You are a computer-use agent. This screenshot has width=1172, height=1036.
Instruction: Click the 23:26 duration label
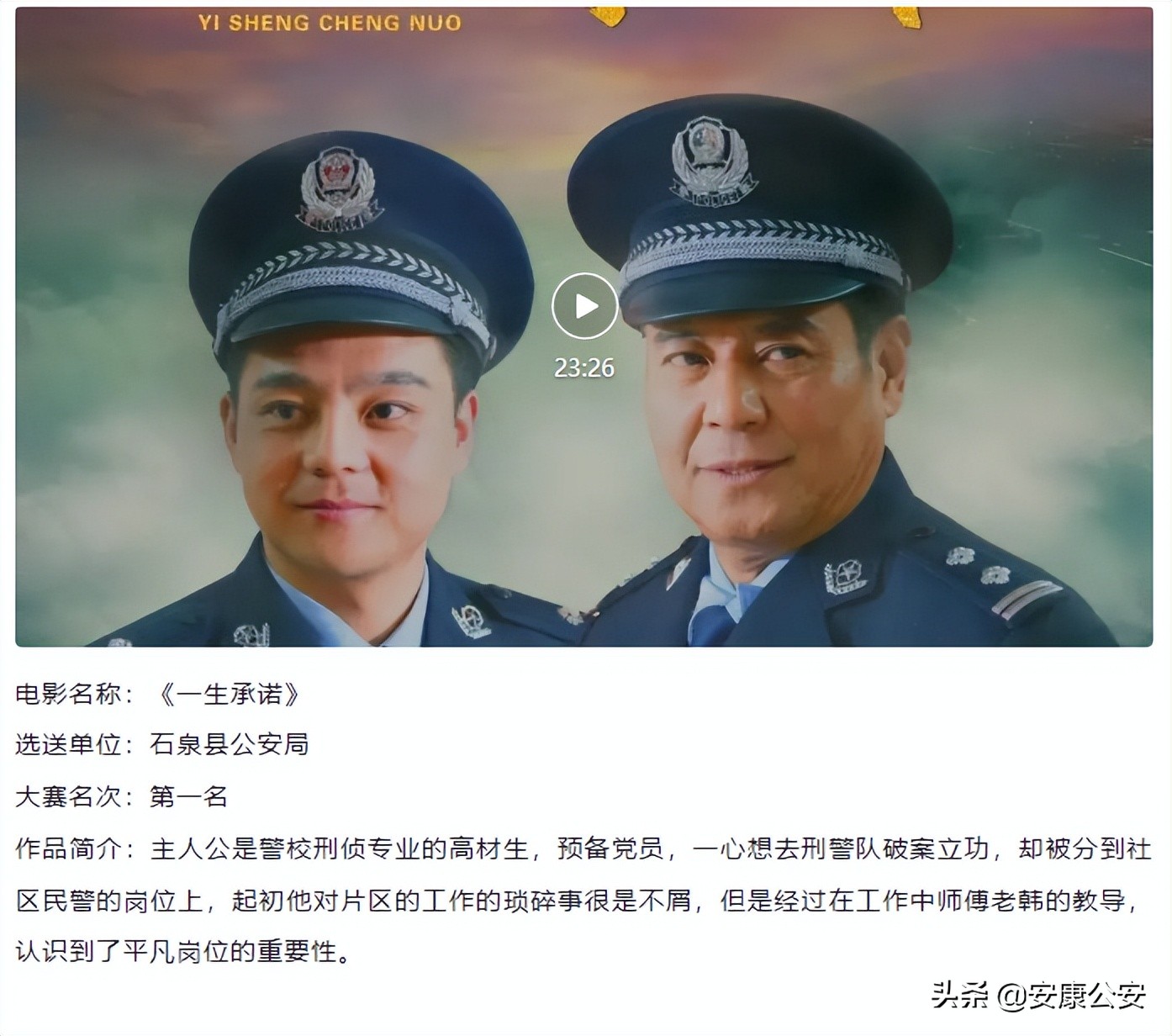pos(584,367)
